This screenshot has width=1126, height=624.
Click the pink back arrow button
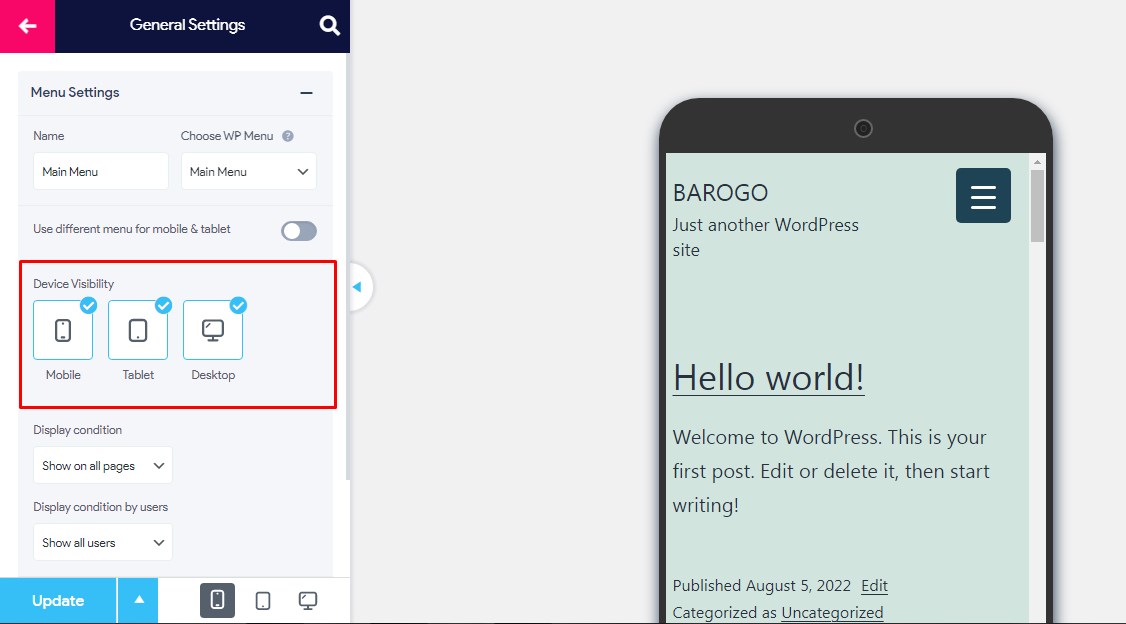click(27, 26)
